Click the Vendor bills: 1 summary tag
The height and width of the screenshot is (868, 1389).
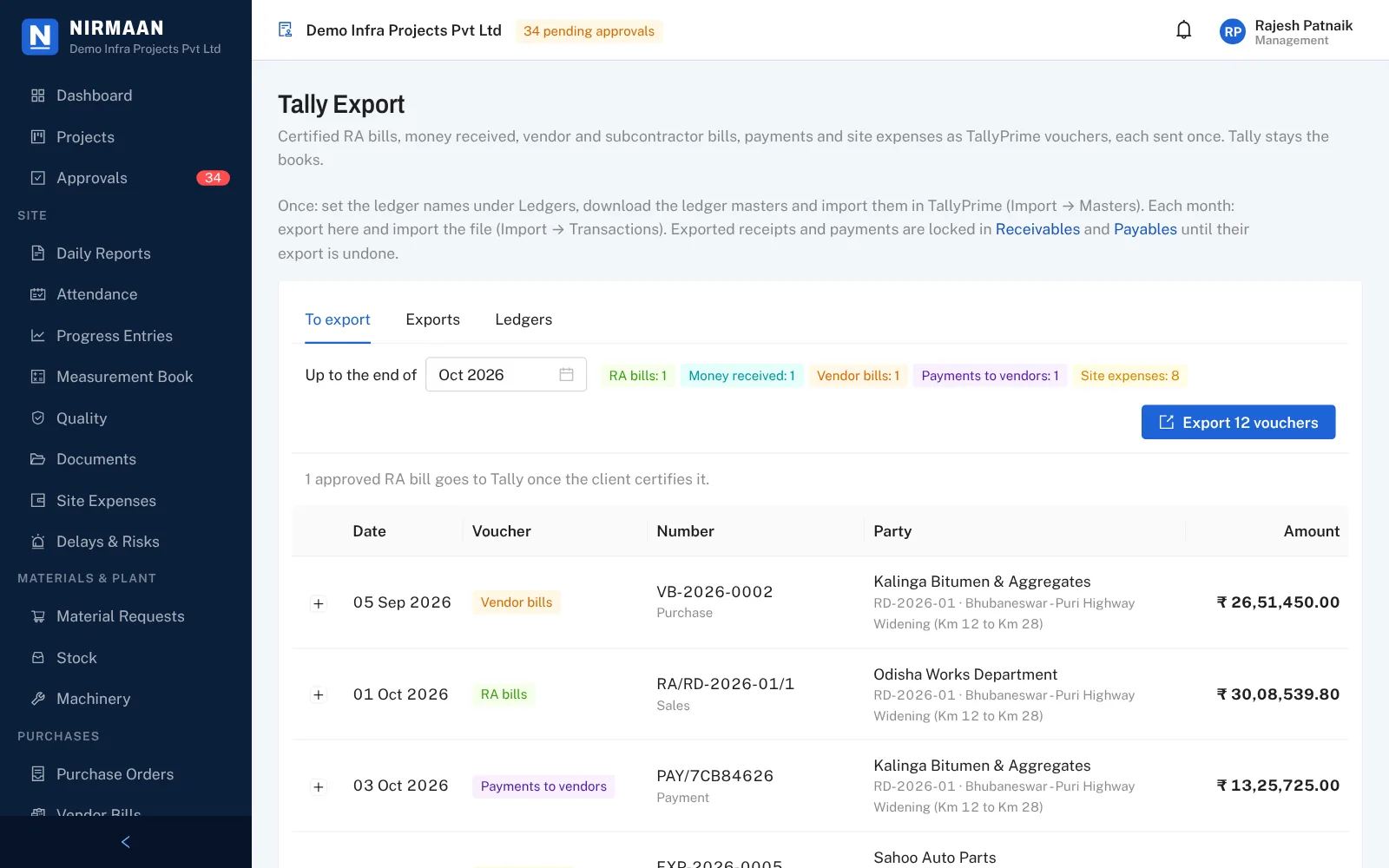tap(858, 376)
